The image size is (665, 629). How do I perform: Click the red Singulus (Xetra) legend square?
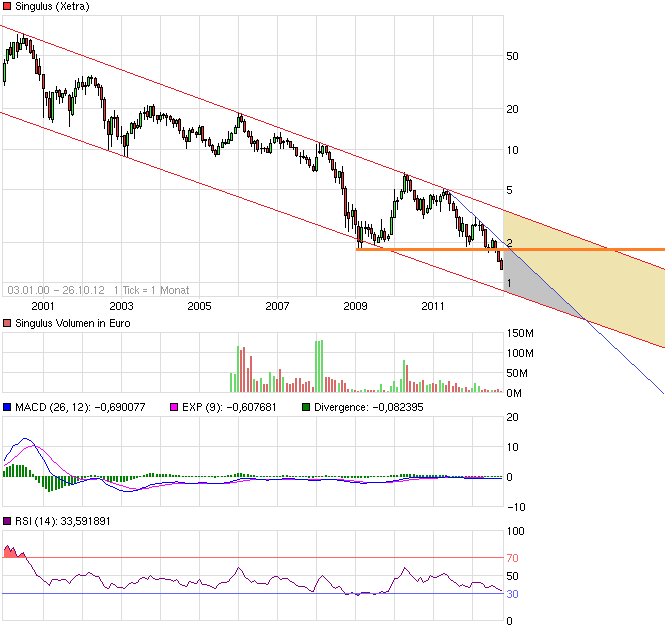[x=7, y=6]
